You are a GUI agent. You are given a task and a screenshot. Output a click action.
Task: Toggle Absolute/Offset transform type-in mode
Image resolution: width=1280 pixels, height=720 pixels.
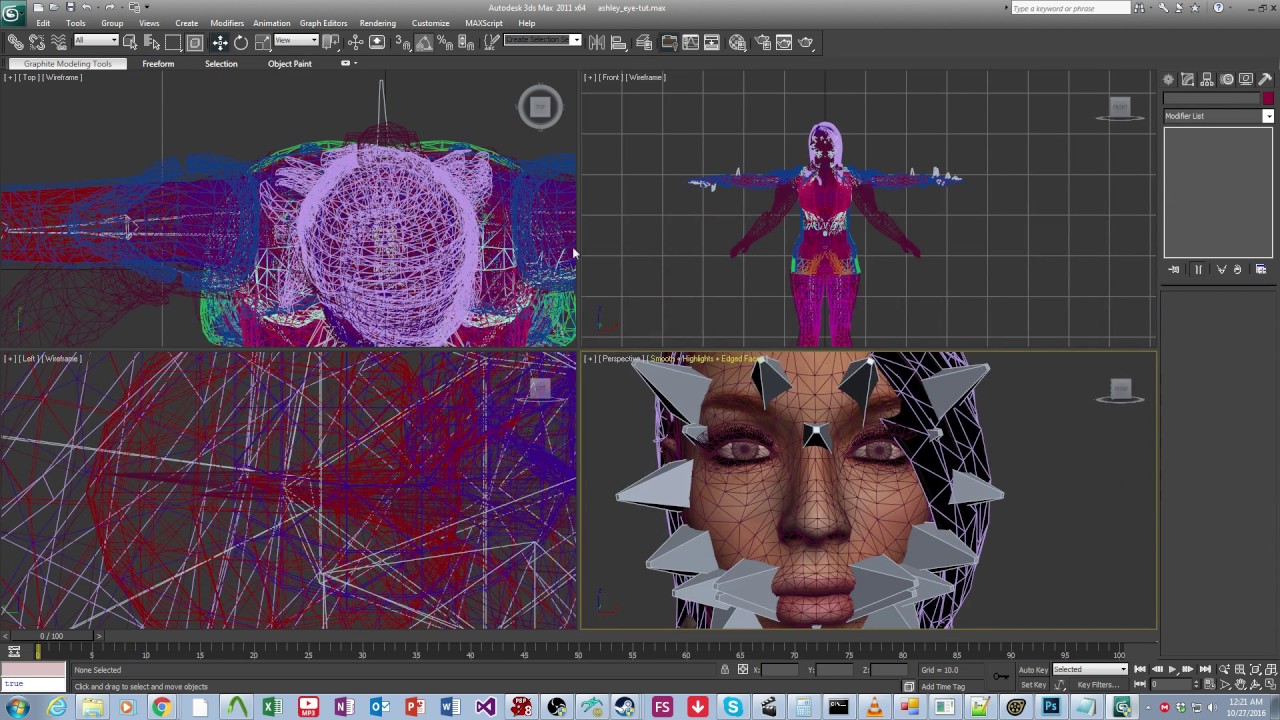coord(743,669)
